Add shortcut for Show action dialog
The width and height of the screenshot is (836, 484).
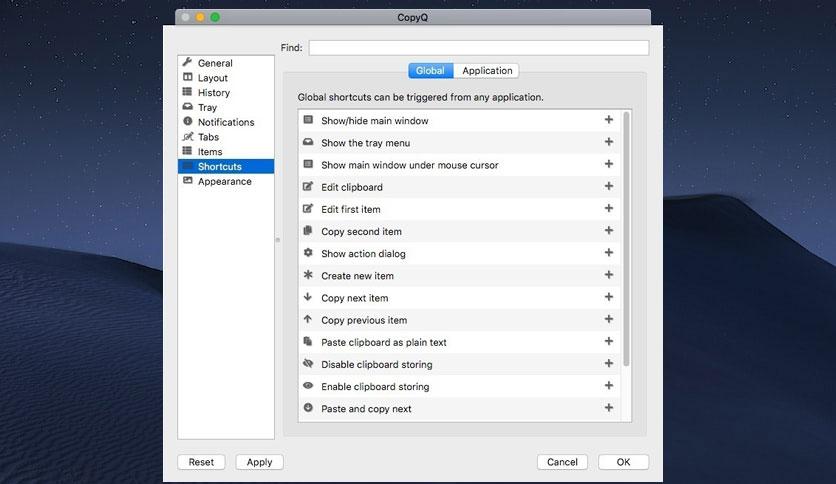pos(608,253)
